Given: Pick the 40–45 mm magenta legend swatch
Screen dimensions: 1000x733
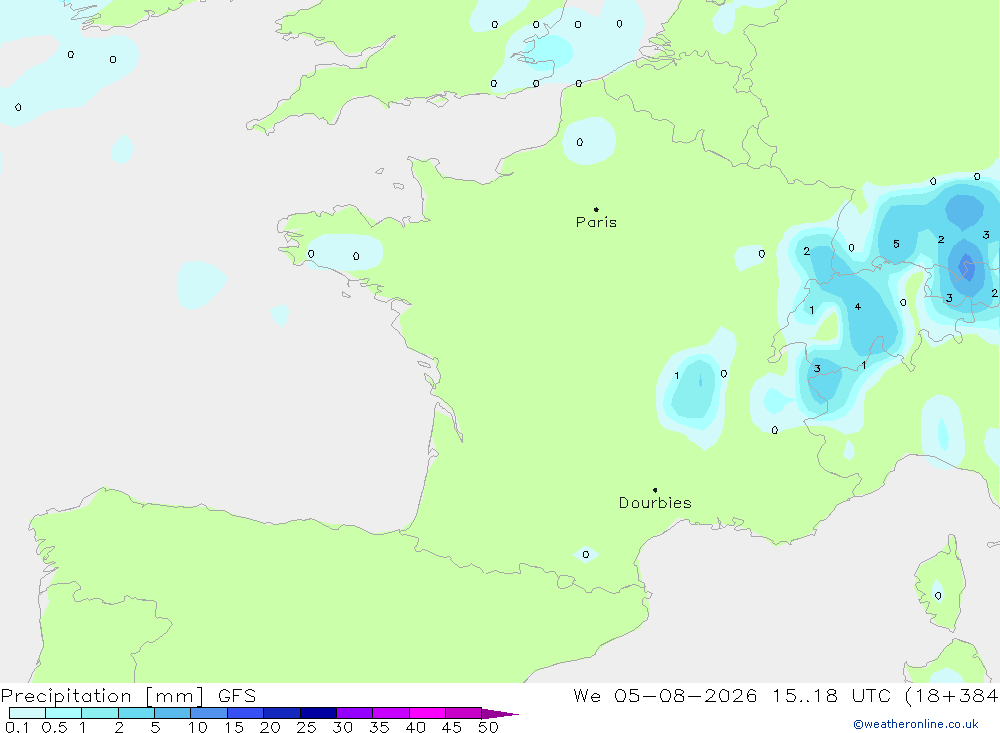Looking at the screenshot, I should [x=427, y=713].
